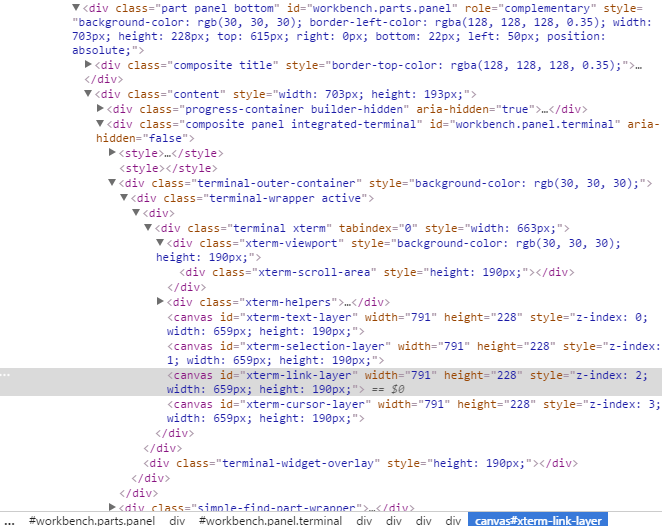Select the xterm-cursor-layer canvas element

[x=413, y=411]
